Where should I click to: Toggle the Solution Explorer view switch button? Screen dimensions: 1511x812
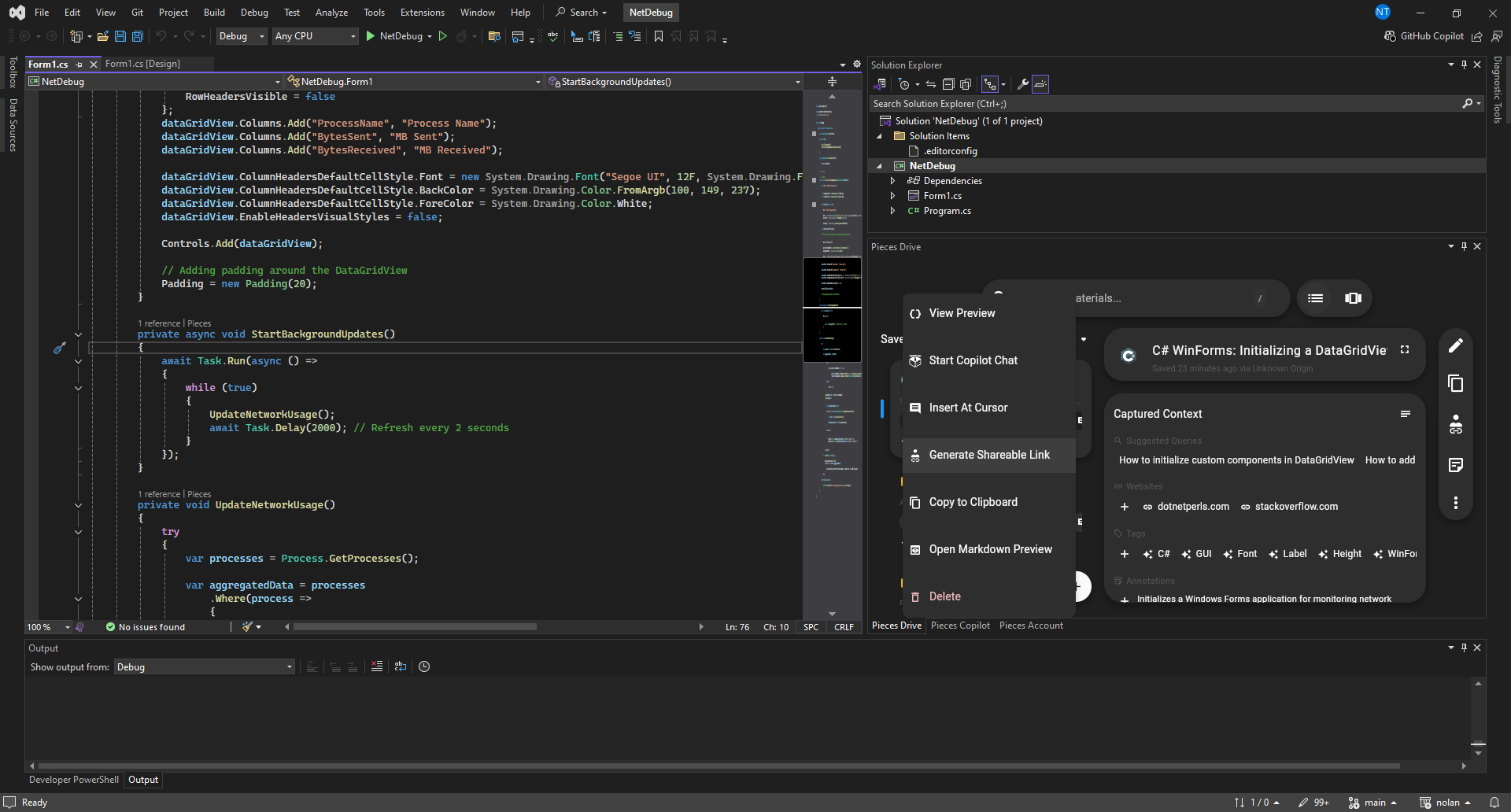pos(880,84)
